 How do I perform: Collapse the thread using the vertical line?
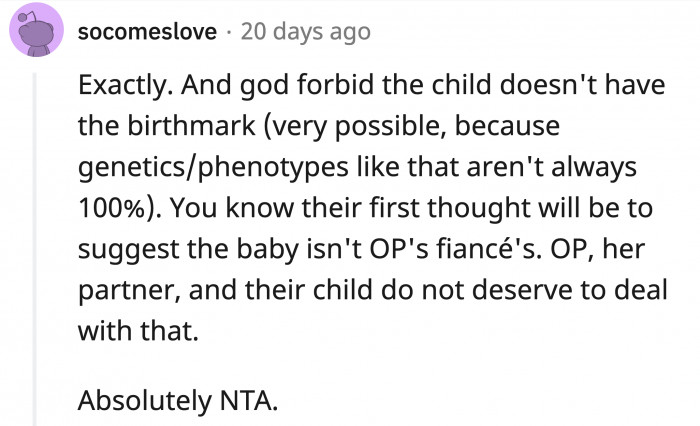(34, 249)
